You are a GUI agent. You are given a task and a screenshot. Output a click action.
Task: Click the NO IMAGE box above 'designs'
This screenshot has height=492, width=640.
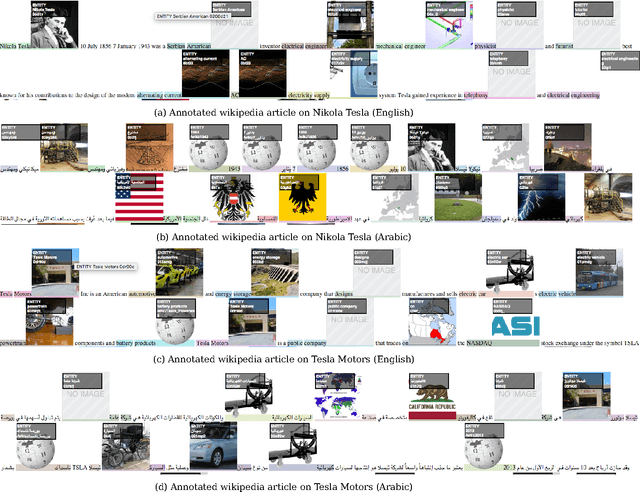click(376, 272)
